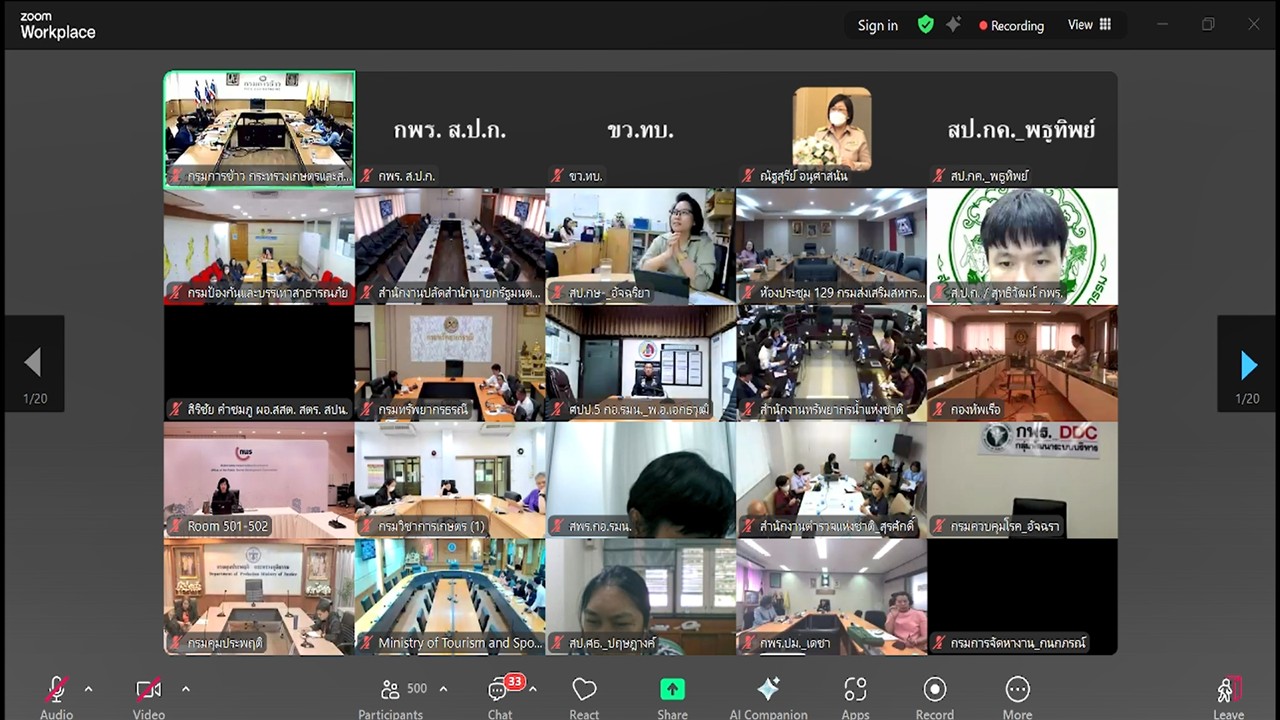This screenshot has height=720, width=1280.
Task: Click the Recording status indicator
Action: click(1011, 26)
